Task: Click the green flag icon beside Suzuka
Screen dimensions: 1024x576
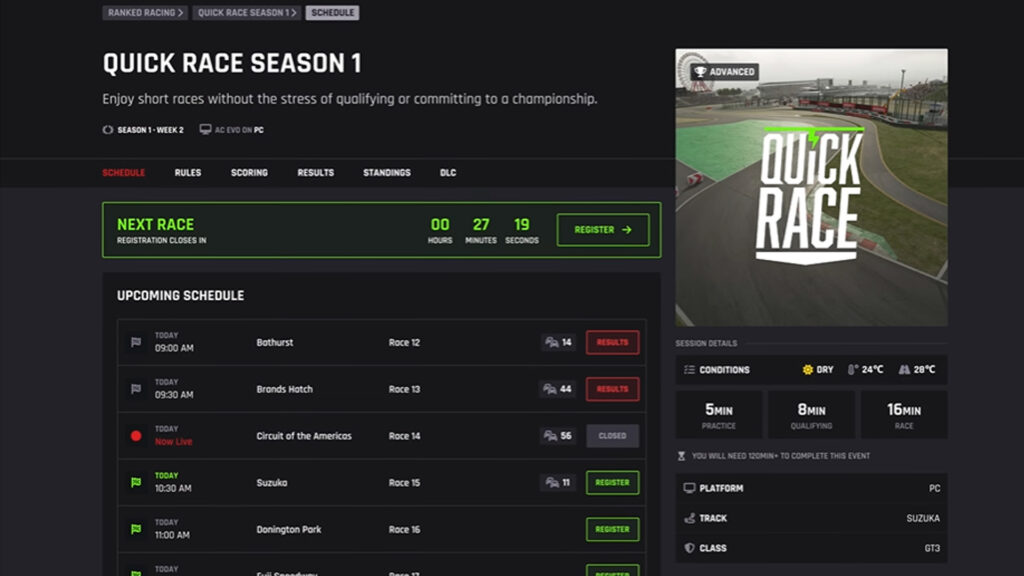Action: pyautogui.click(x=136, y=483)
